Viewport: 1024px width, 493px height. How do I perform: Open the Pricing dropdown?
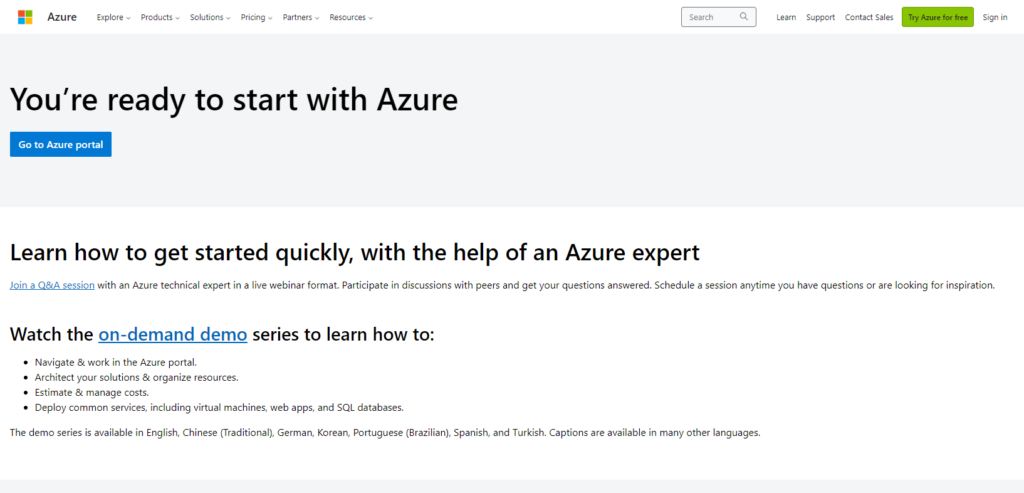(x=256, y=17)
